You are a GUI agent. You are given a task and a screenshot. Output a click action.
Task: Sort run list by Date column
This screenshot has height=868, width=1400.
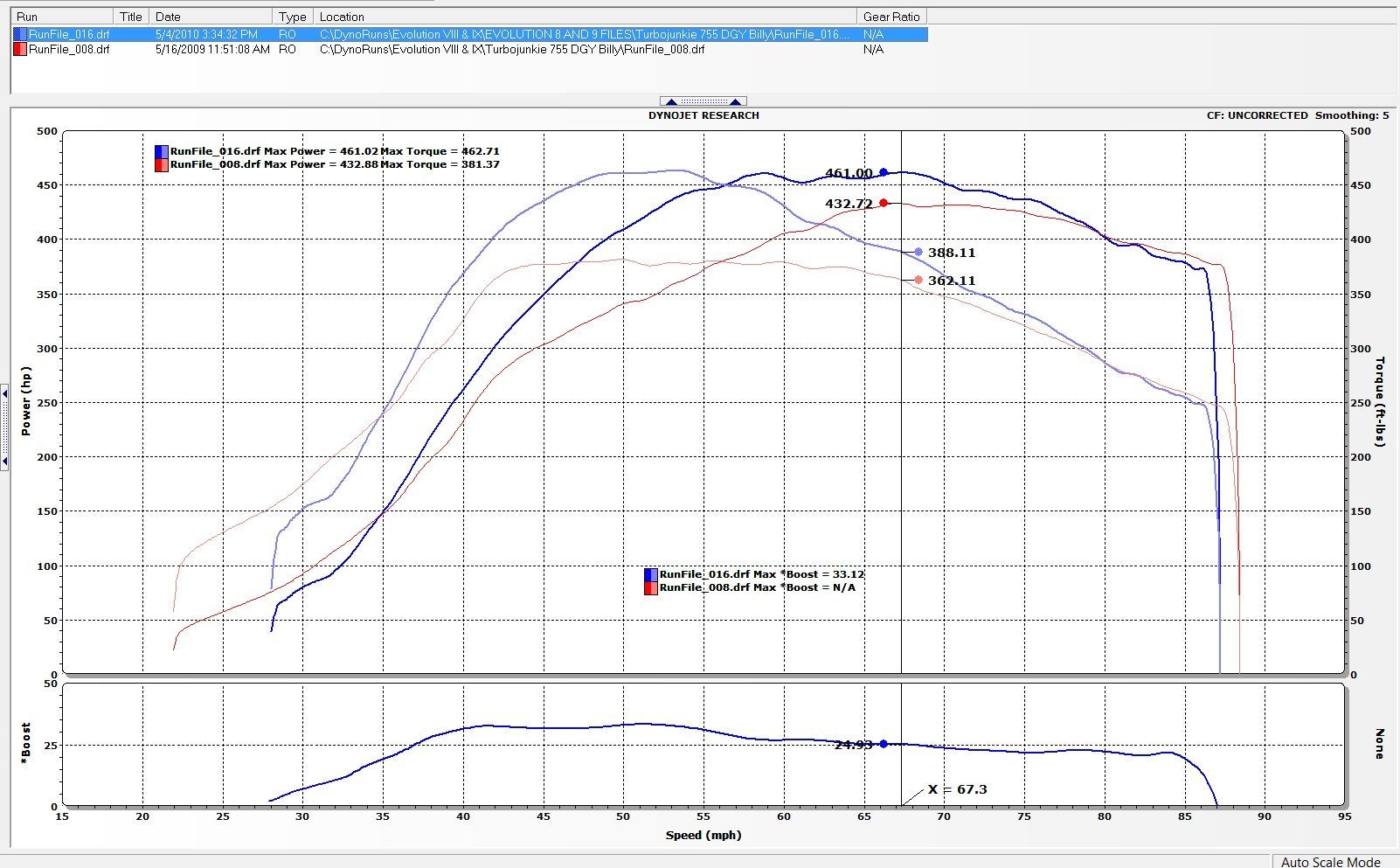click(x=211, y=17)
